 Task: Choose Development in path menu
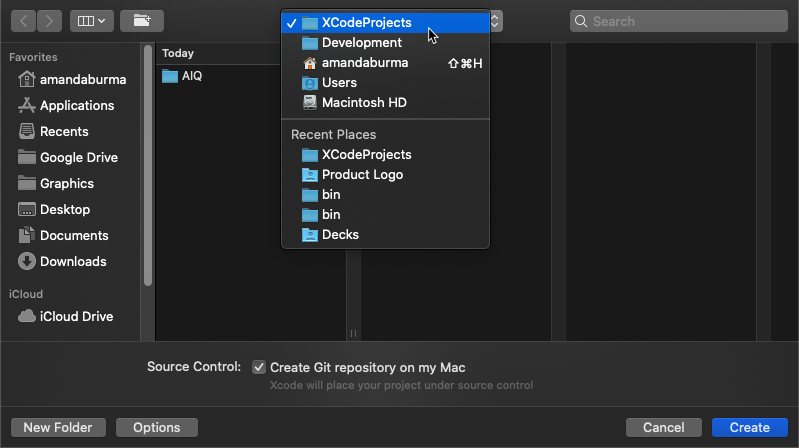[385, 43]
